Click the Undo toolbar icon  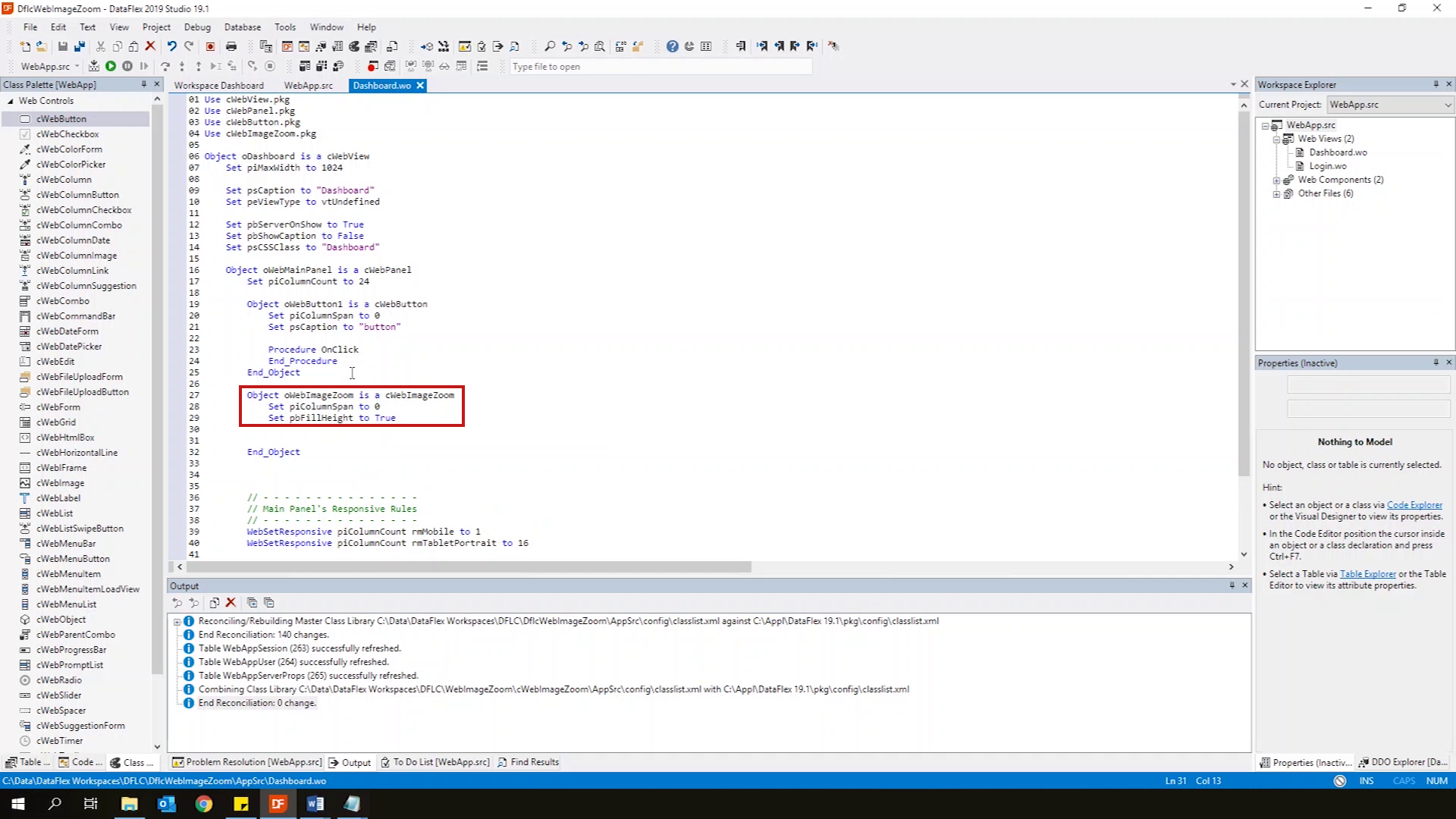point(172,46)
